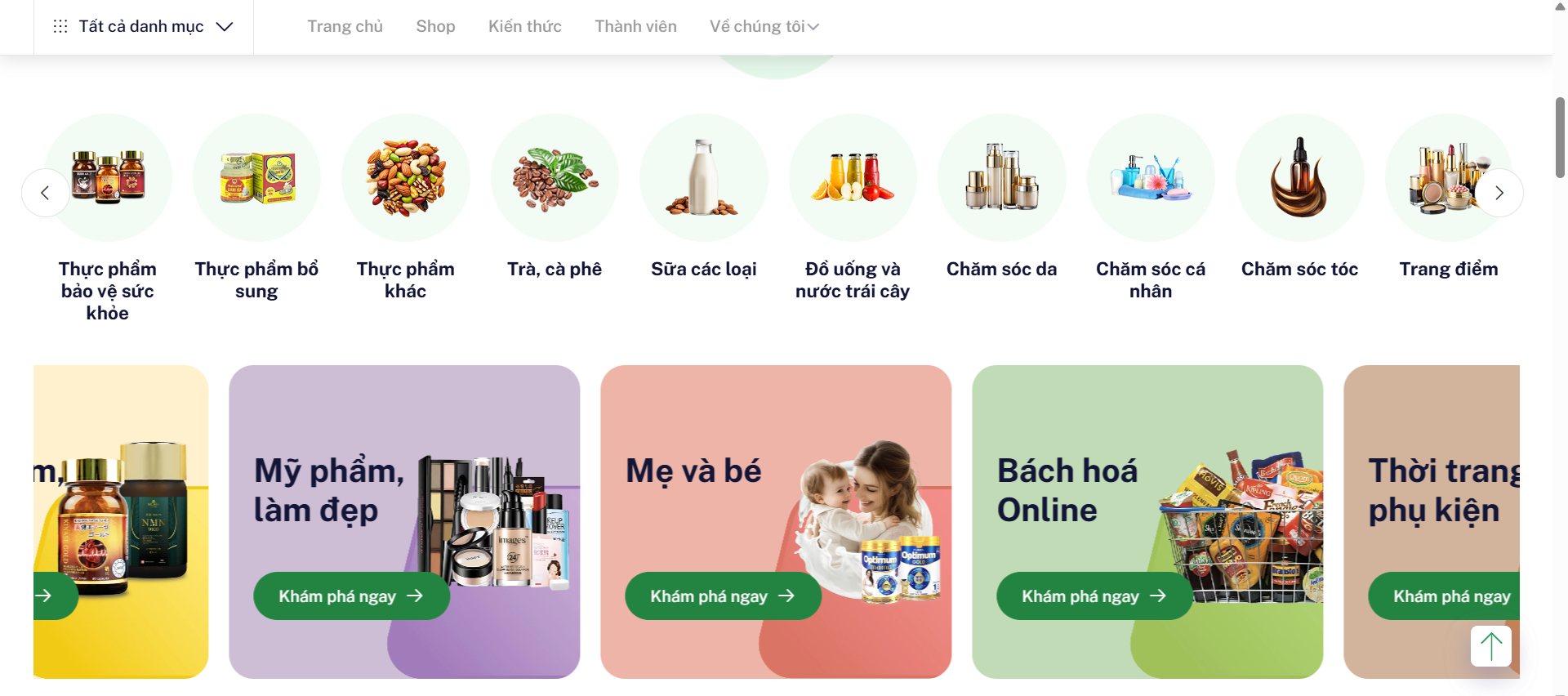Open the Trà, cà phê category icon

[555, 177]
